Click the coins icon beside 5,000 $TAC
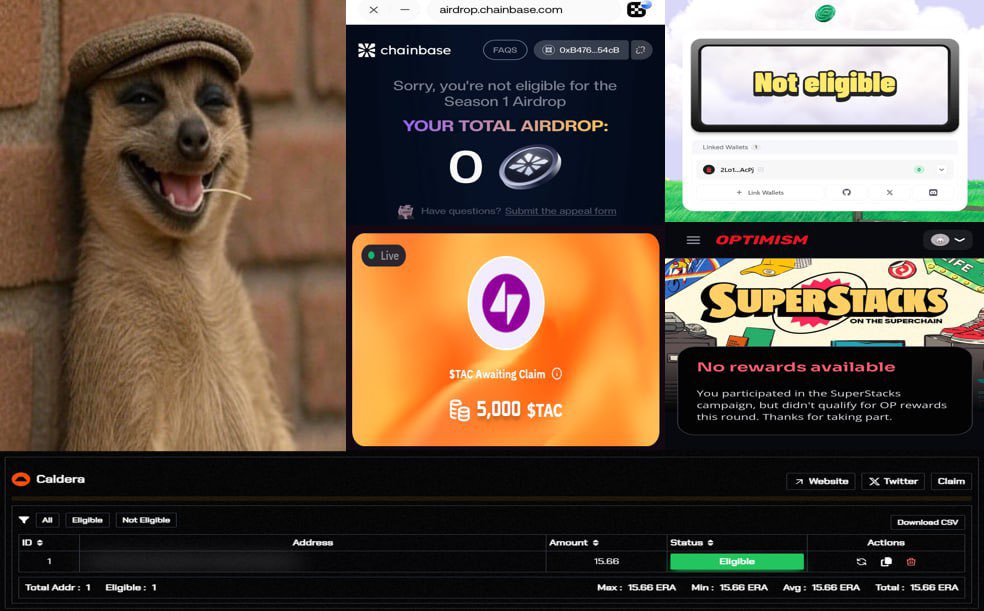Screen dimensions: 984x611 pyautogui.click(x=459, y=410)
